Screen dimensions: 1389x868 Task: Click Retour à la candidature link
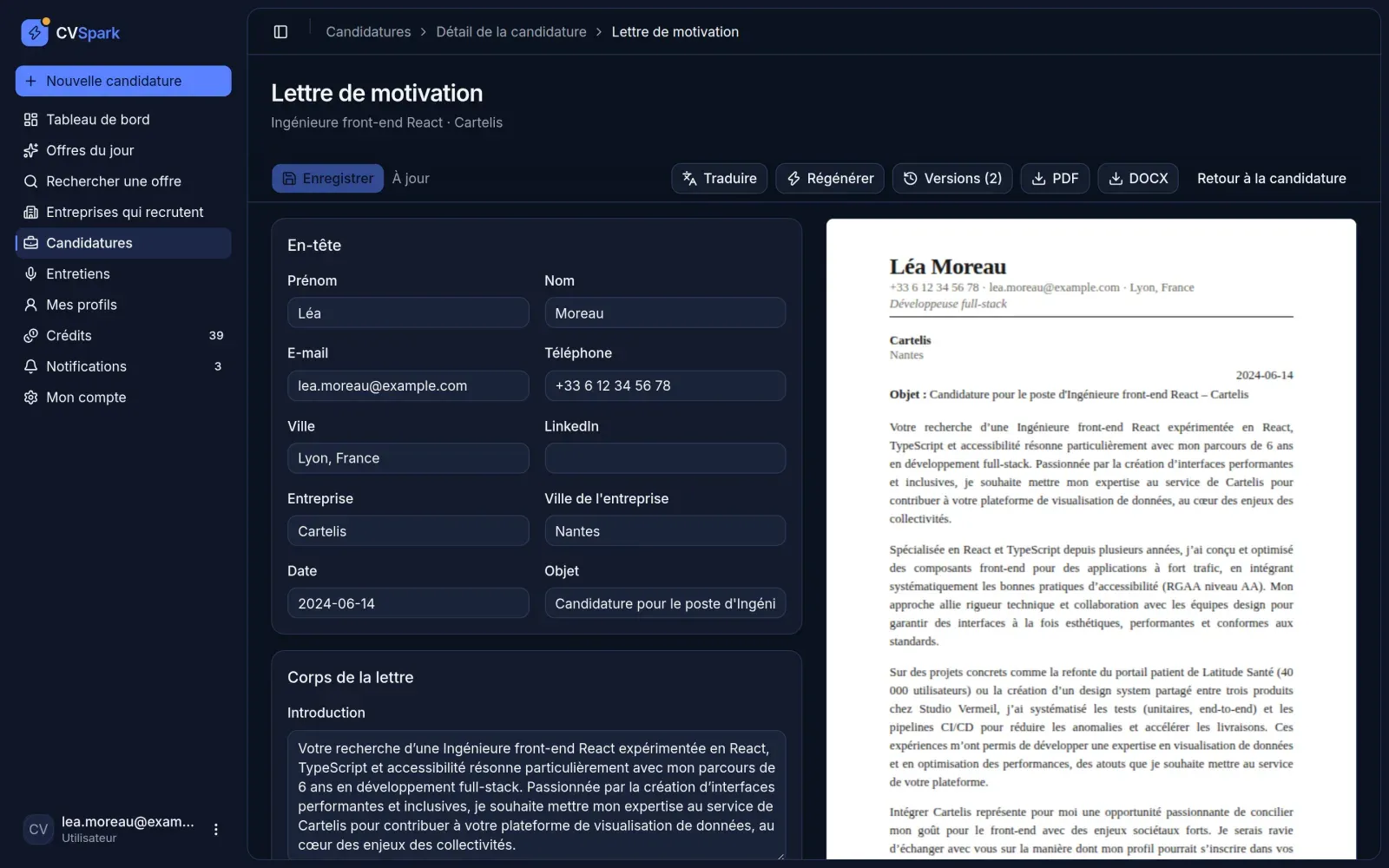point(1272,178)
